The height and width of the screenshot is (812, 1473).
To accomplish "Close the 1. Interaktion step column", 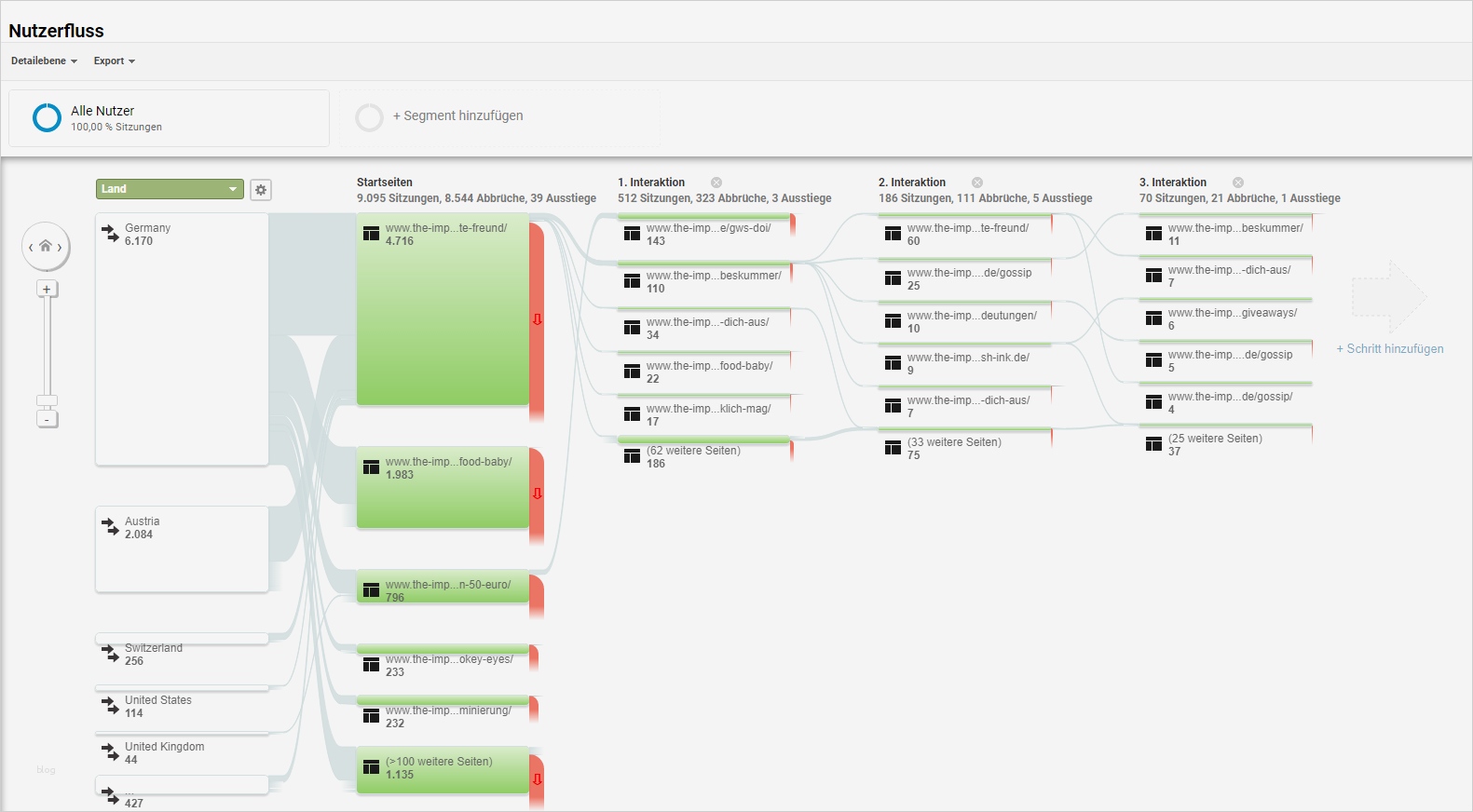I will pyautogui.click(x=715, y=182).
